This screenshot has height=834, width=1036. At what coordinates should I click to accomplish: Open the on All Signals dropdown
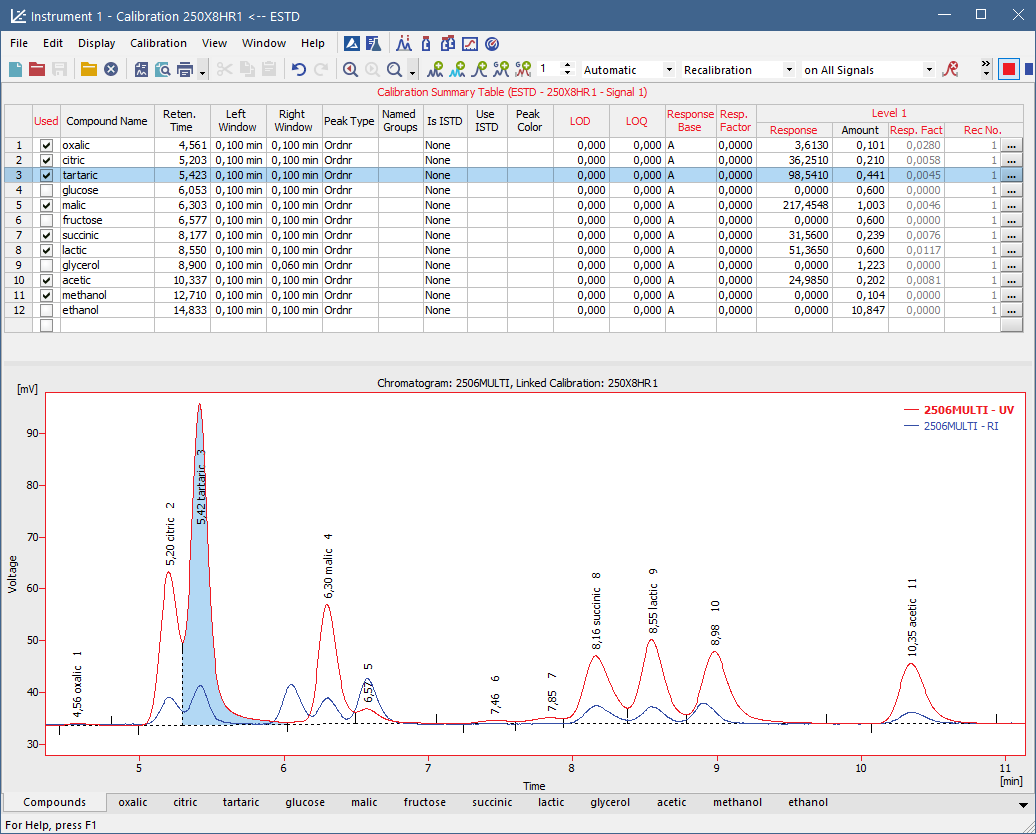(x=929, y=70)
